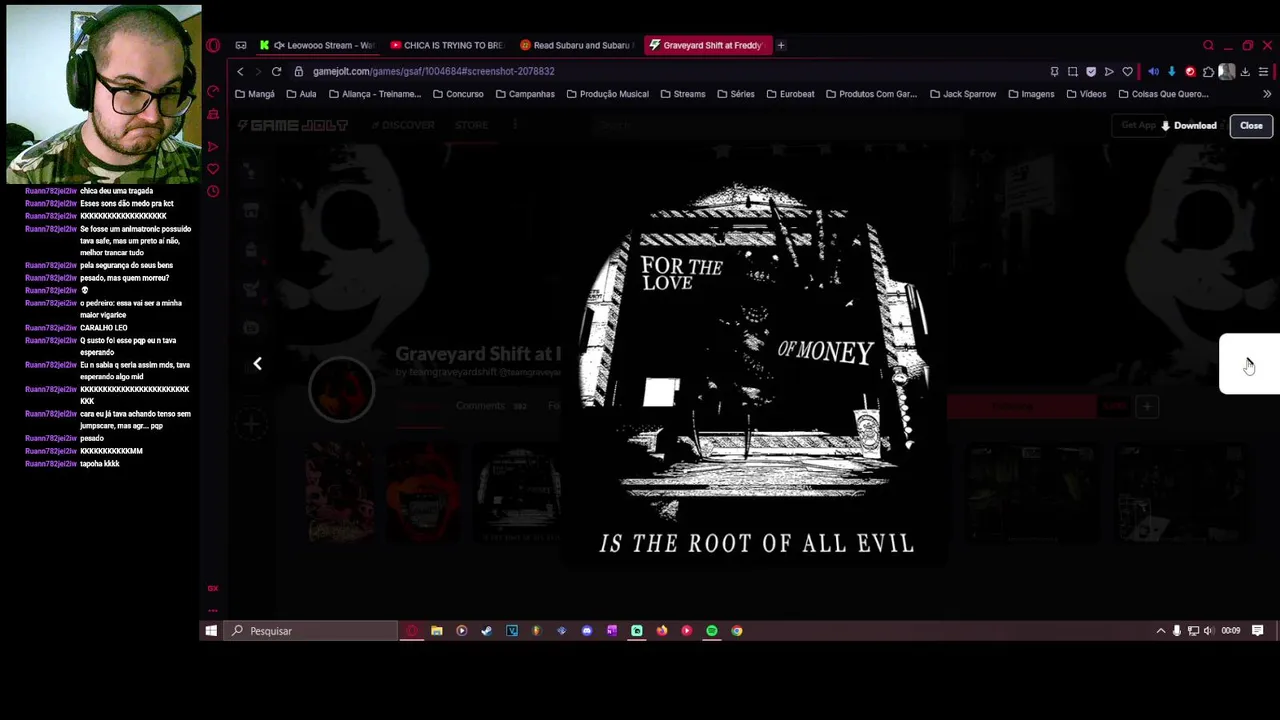Image resolution: width=1280 pixels, height=720 pixels.
Task: Open the Aliança - Treiname... bookmarks folder
Action: [x=374, y=94]
